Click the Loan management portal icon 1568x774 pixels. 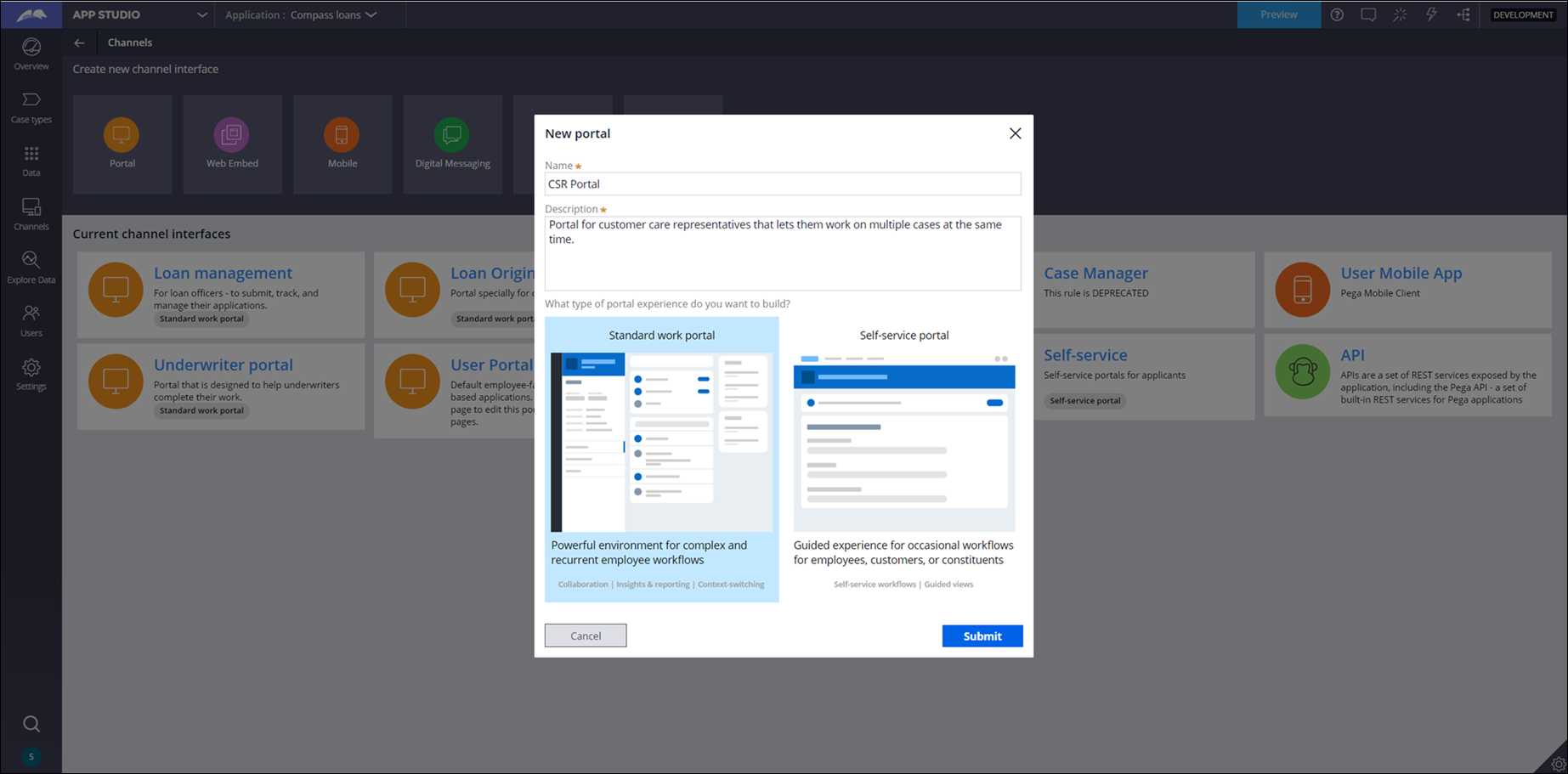tap(116, 290)
